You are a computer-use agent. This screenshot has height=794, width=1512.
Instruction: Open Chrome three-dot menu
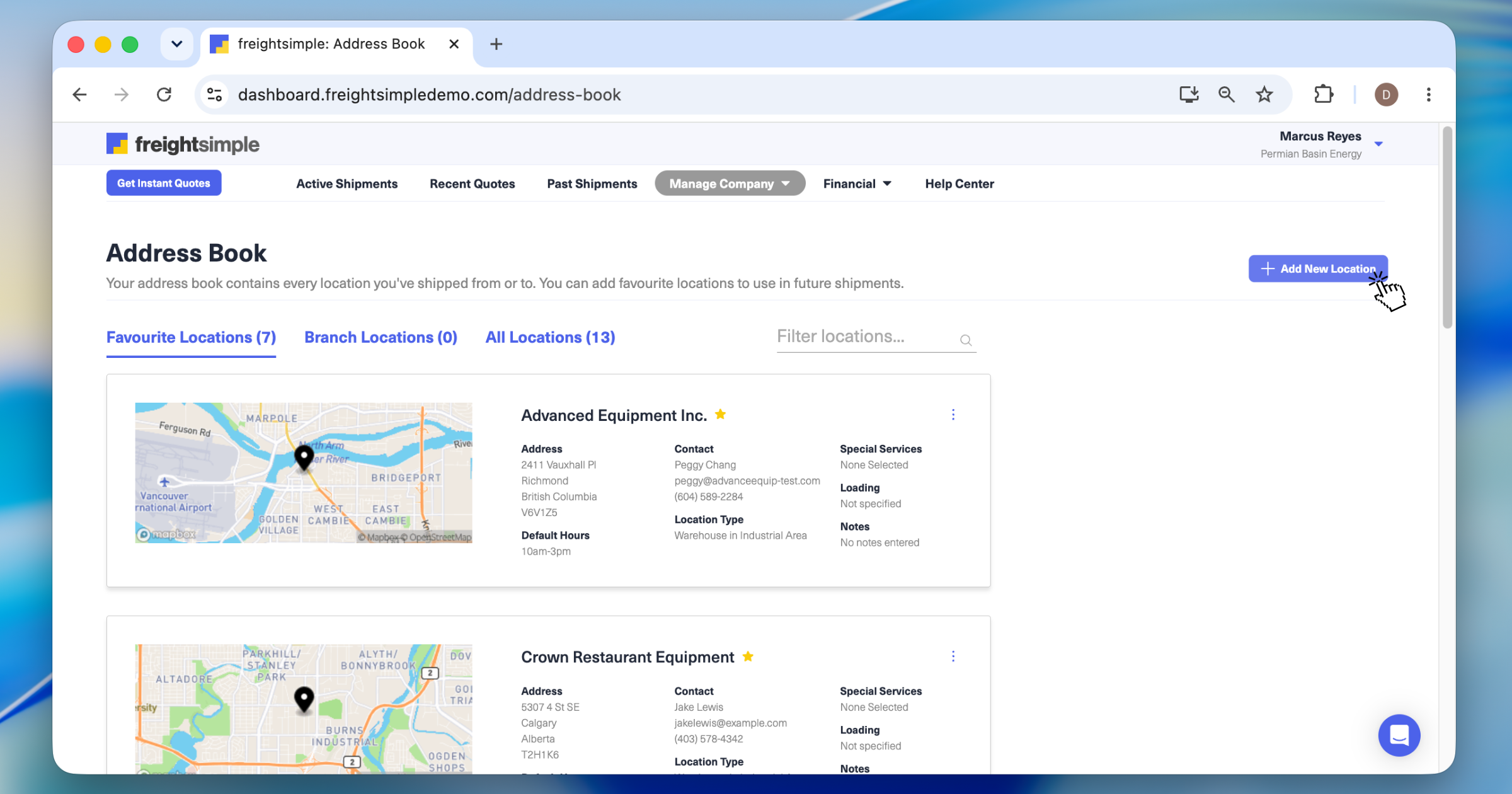pos(1428,95)
